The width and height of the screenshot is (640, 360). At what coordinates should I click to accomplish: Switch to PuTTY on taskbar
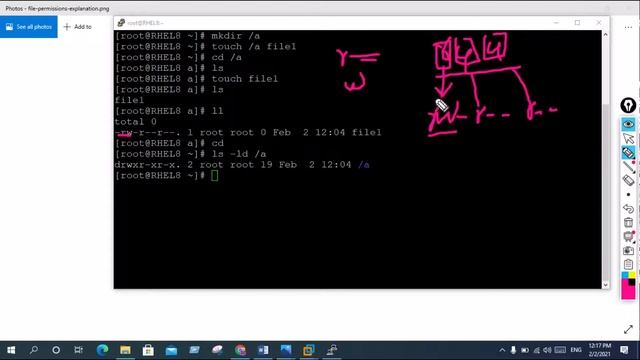click(332, 350)
